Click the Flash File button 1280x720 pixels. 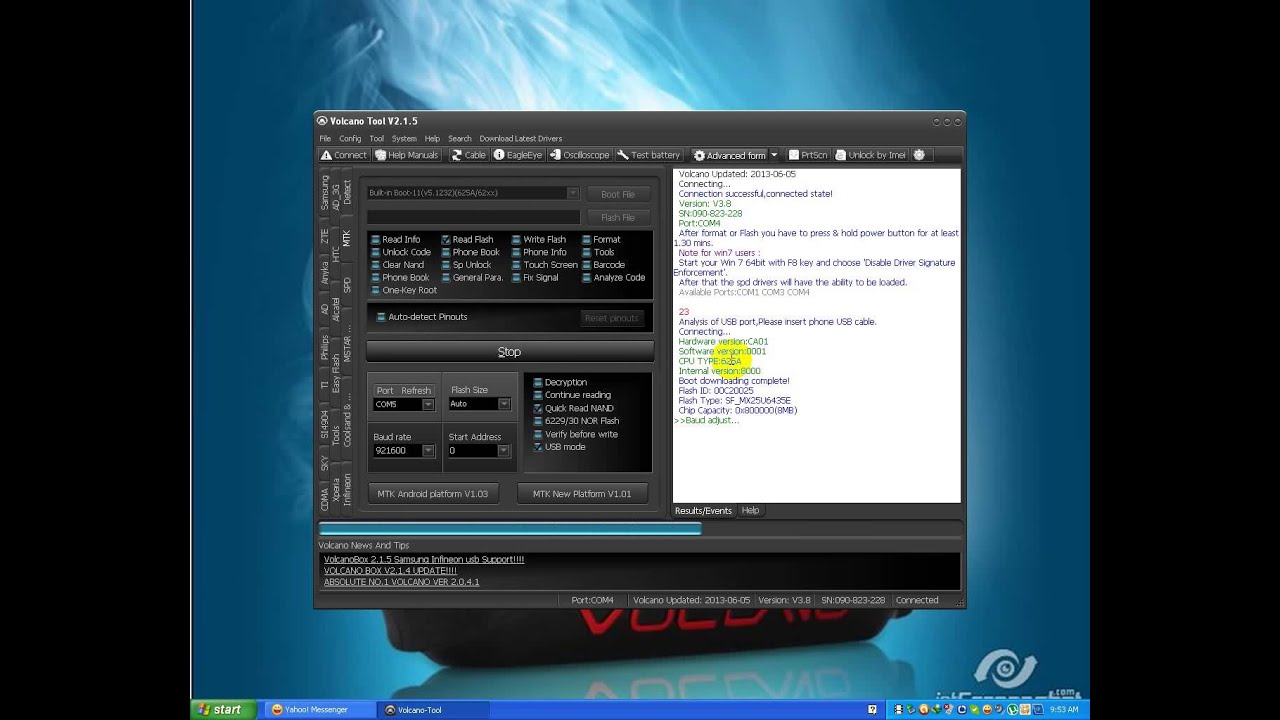(617, 217)
